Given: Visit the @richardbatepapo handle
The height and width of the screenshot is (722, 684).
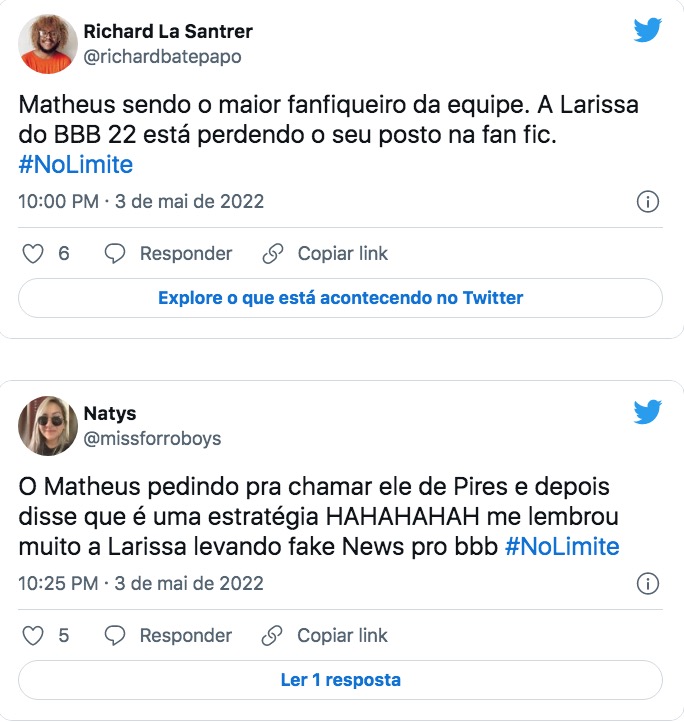Looking at the screenshot, I should tap(161, 57).
